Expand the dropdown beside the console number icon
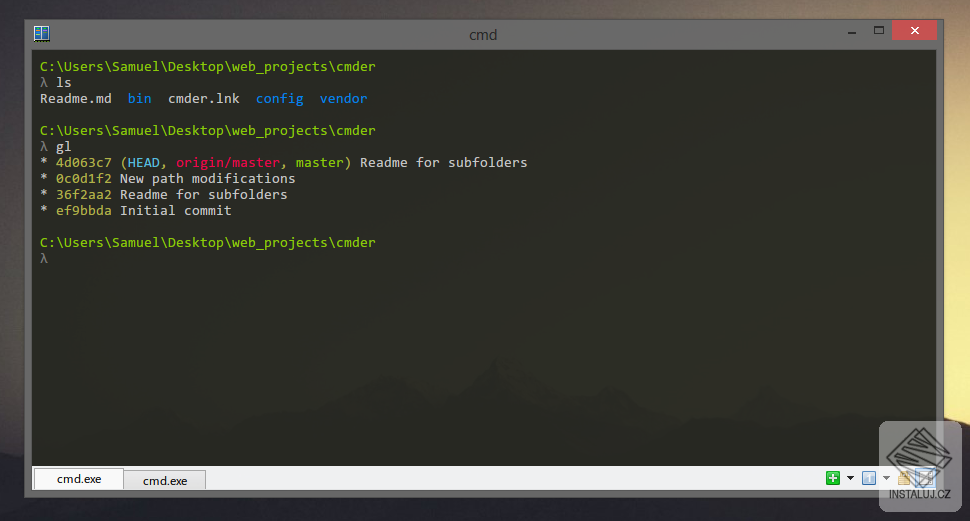Screen dimensions: 970x521 (x=886, y=478)
